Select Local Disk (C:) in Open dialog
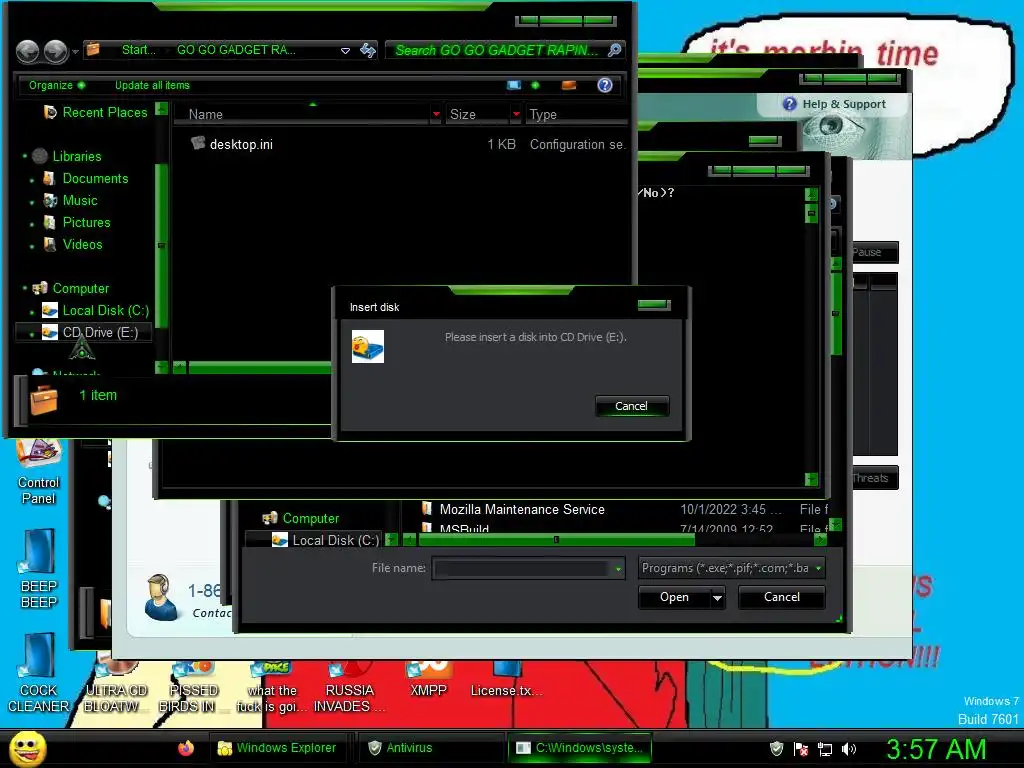 point(325,540)
